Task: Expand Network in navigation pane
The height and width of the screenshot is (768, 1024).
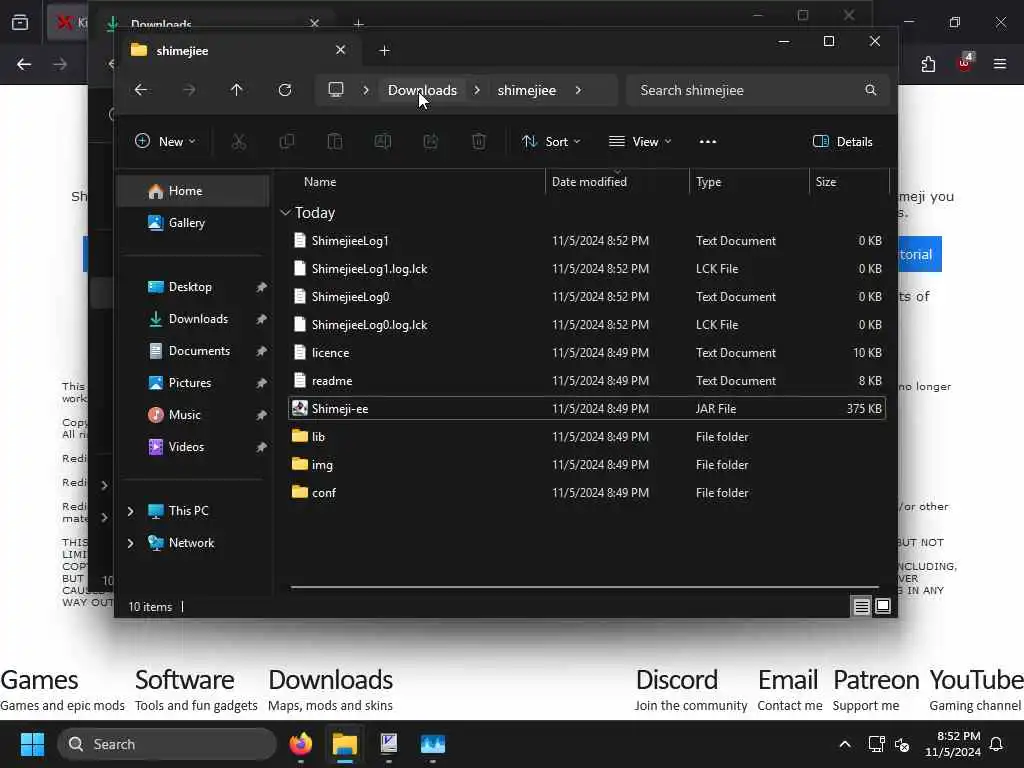Action: (x=131, y=543)
